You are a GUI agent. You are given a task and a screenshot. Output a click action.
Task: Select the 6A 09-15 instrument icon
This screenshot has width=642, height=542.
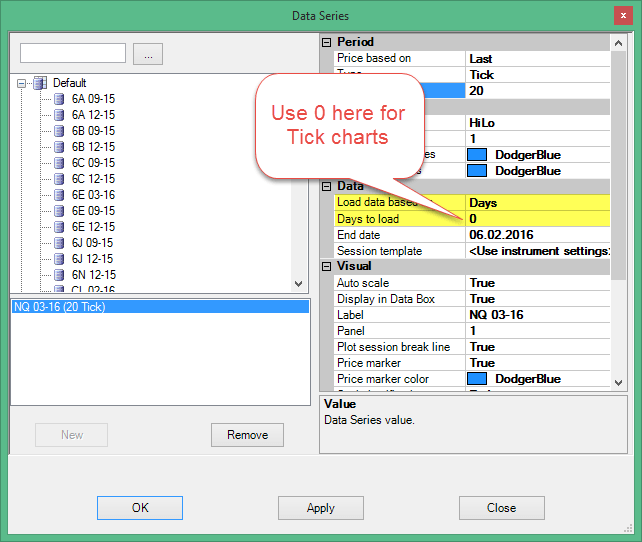coord(59,99)
